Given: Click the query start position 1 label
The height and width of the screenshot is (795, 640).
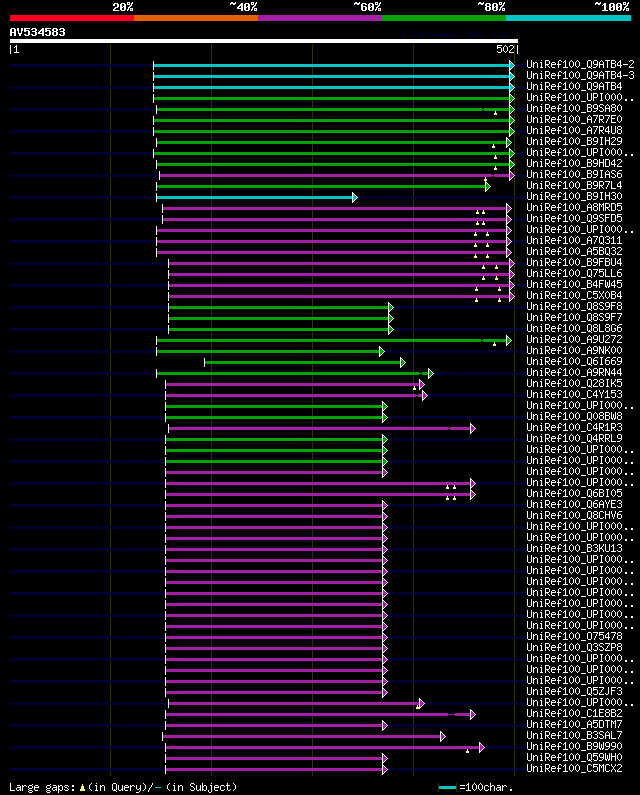Looking at the screenshot, I should coord(17,49).
